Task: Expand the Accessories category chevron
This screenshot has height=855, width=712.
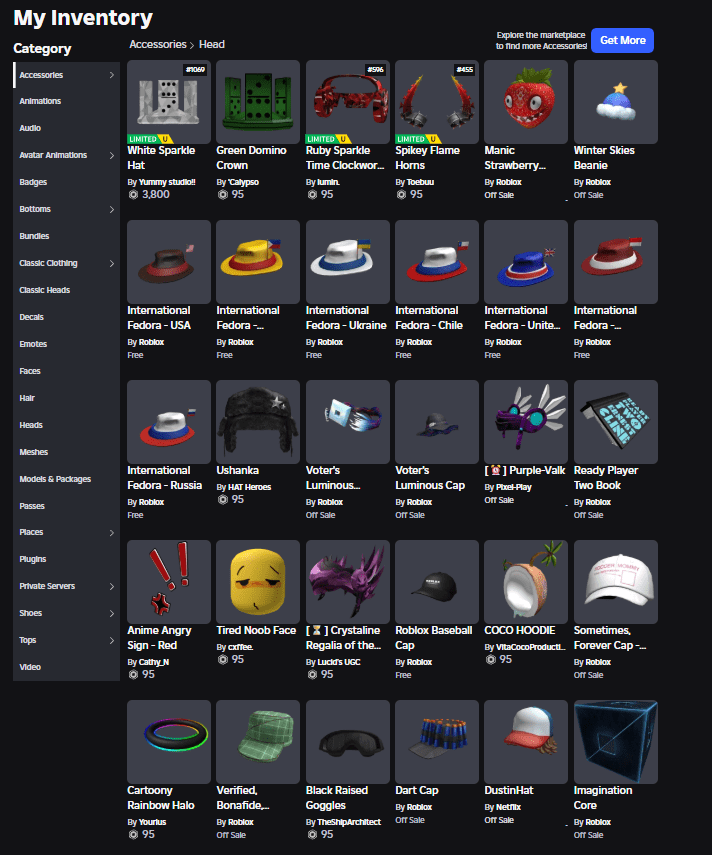Action: click(111, 75)
